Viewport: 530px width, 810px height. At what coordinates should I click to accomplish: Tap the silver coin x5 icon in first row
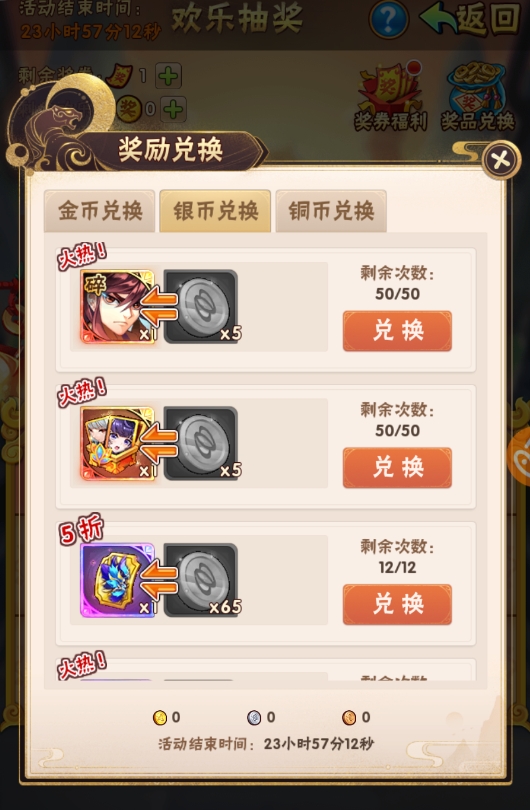[x=201, y=306]
